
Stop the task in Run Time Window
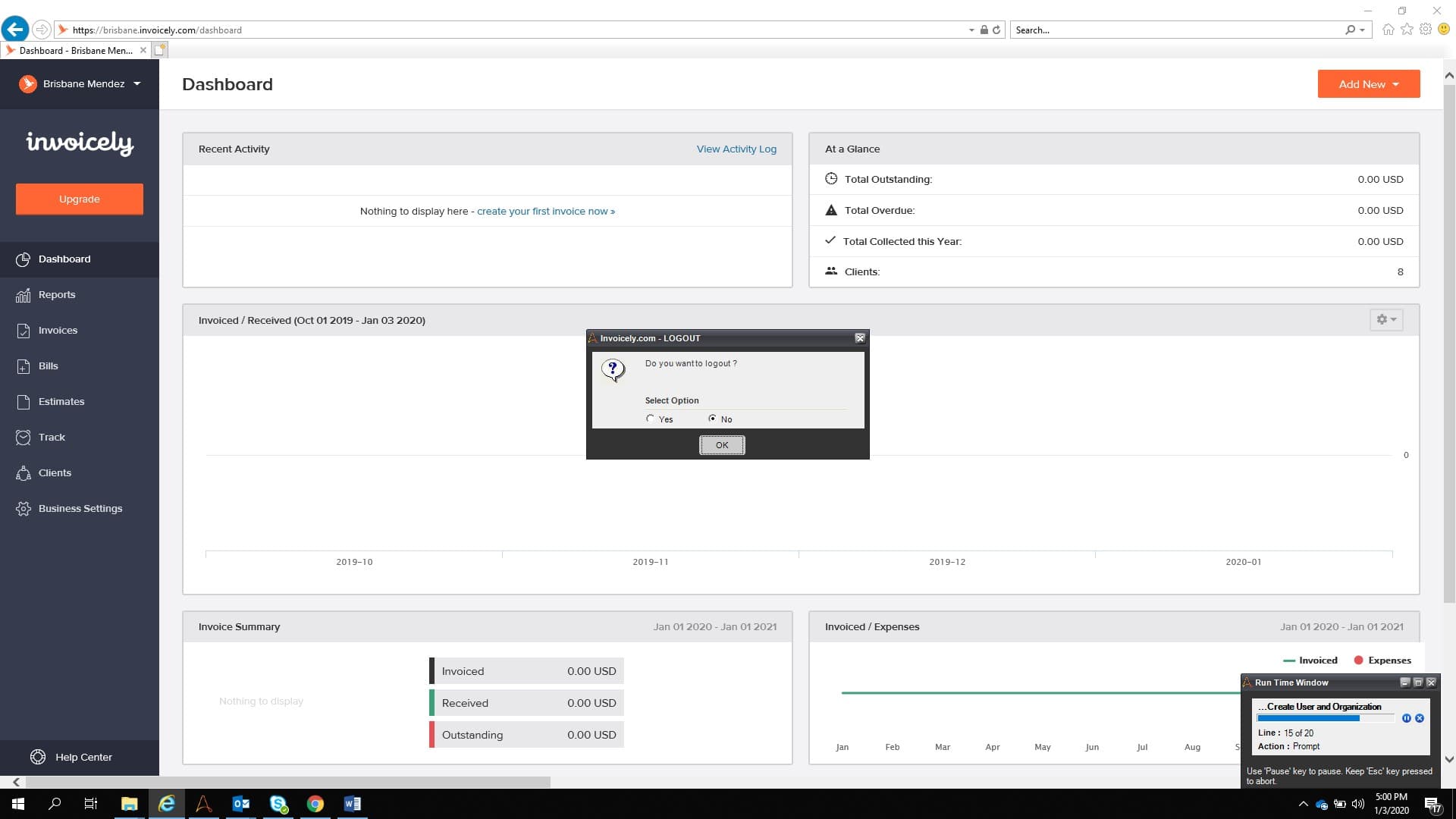1420,718
